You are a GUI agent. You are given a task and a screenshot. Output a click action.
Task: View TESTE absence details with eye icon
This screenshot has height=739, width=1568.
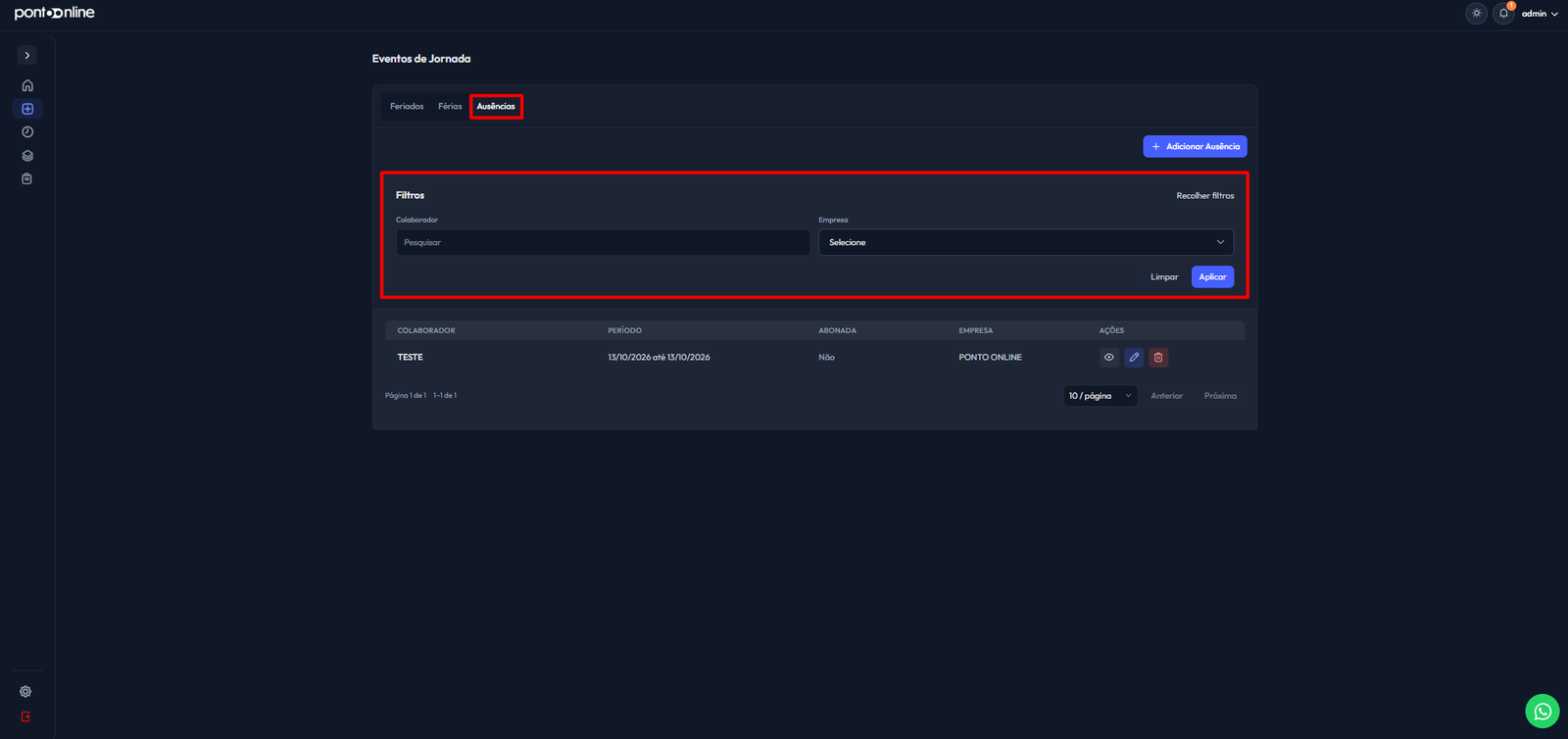click(1109, 358)
